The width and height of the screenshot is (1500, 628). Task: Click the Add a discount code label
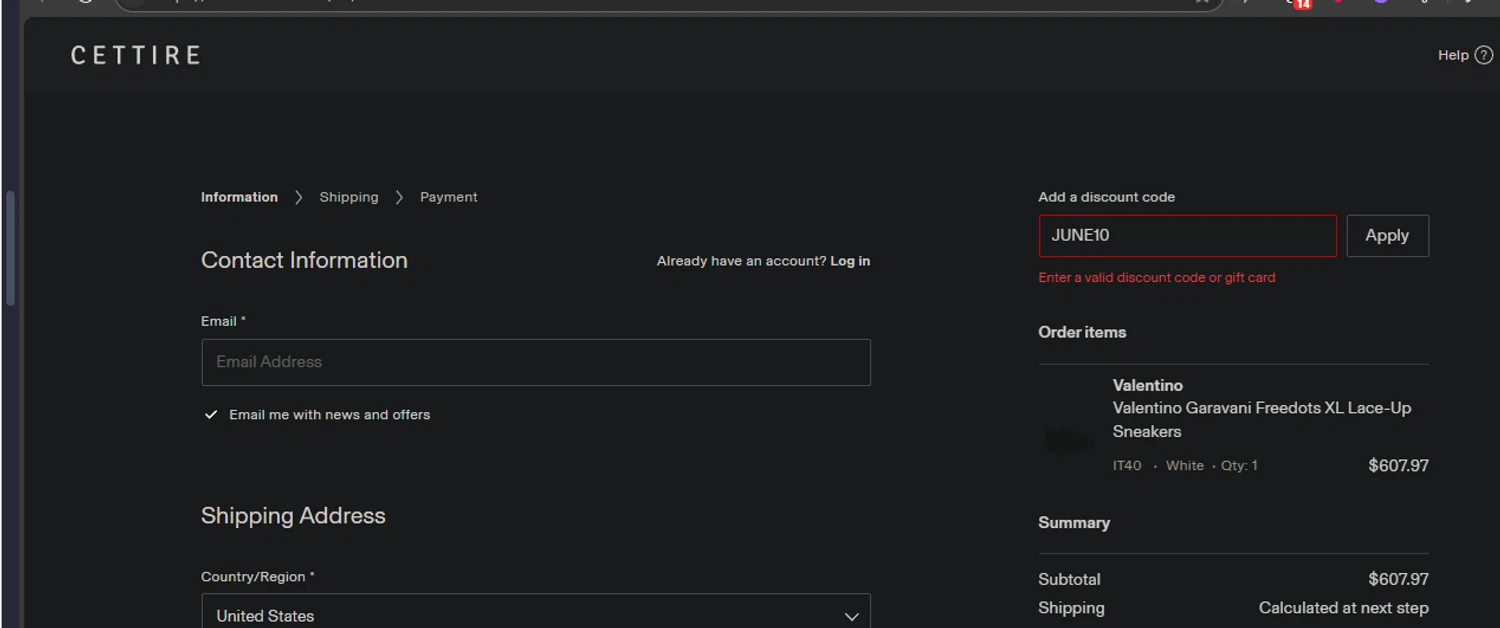[x=1107, y=197]
